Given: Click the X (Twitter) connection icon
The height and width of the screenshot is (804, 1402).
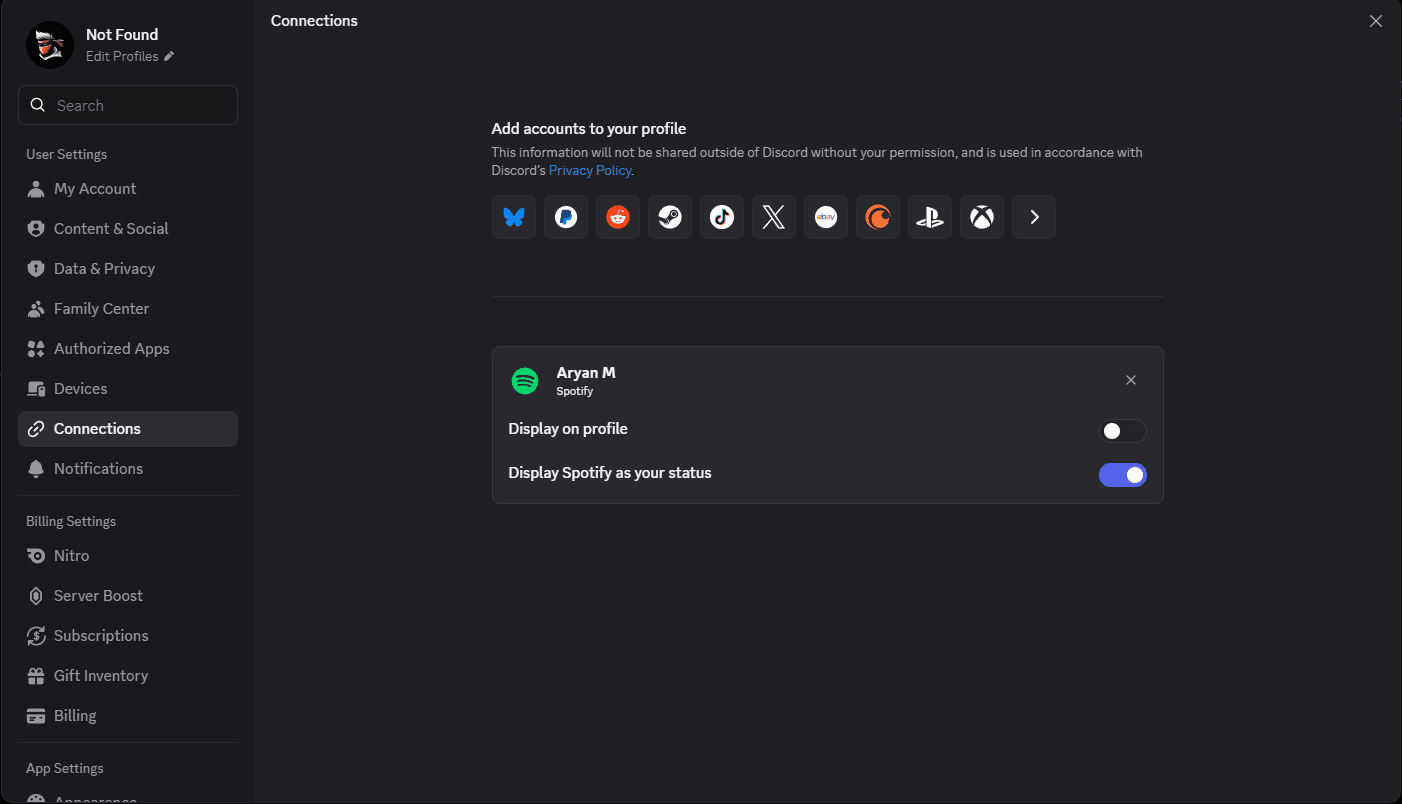Looking at the screenshot, I should coord(774,217).
